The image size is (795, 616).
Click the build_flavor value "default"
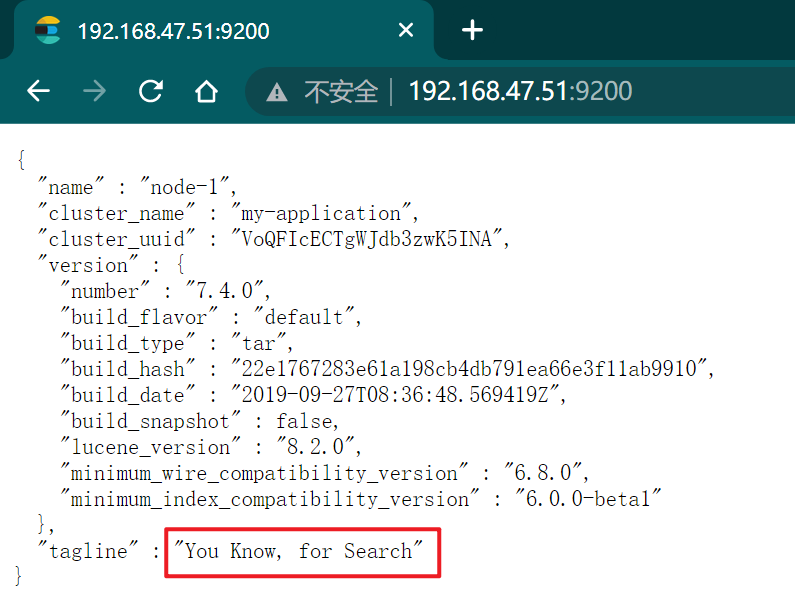[304, 317]
